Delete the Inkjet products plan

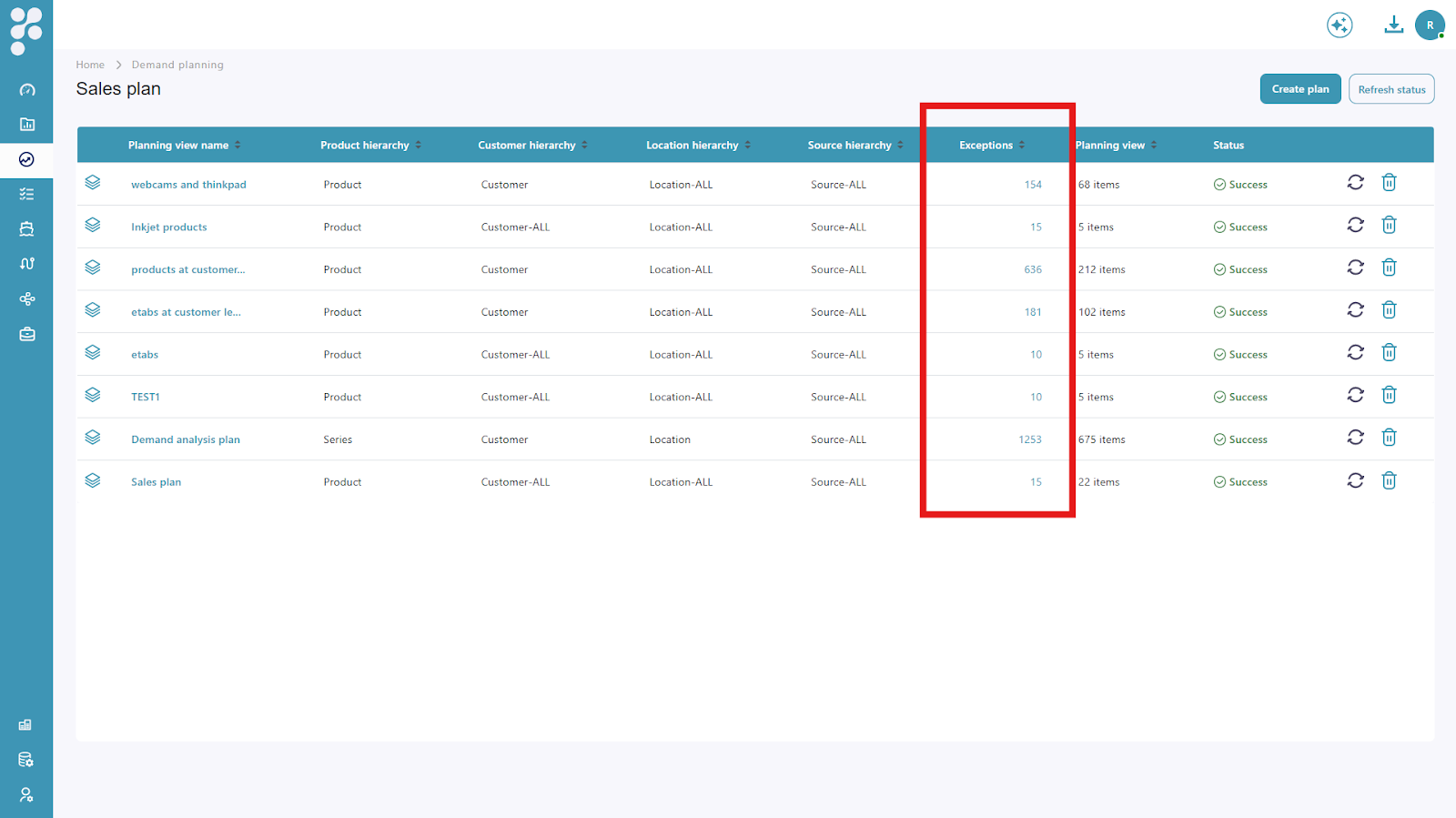[1389, 225]
